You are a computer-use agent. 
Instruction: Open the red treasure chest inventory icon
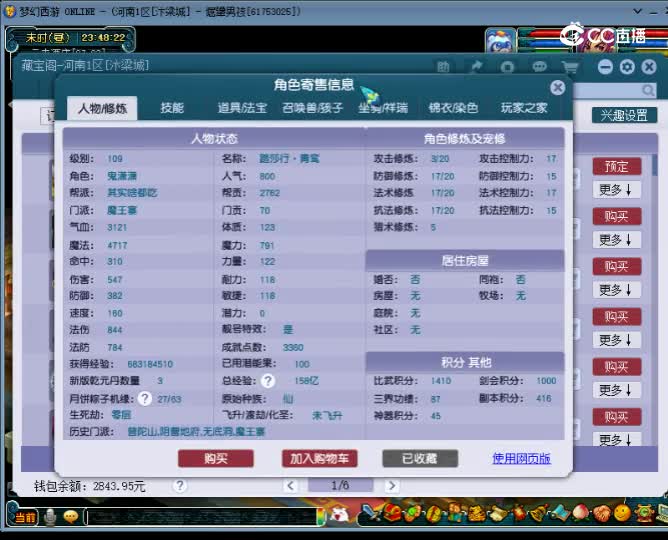point(392,513)
